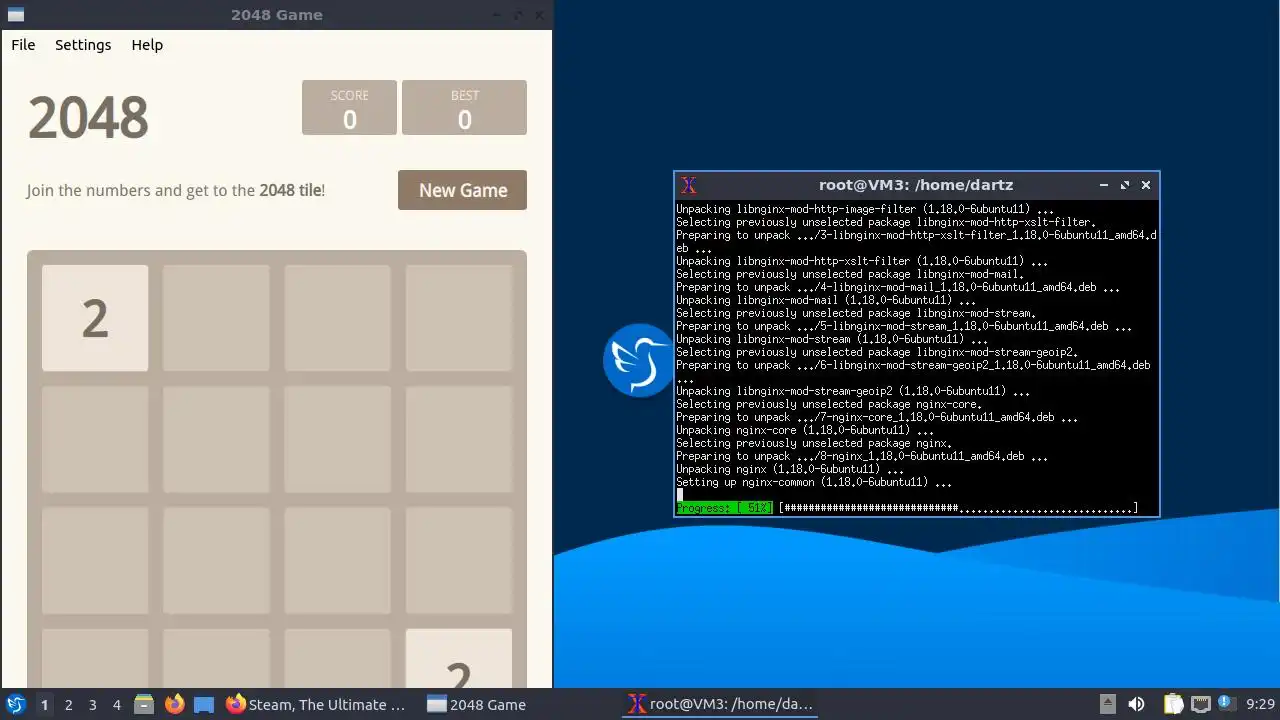The image size is (1280, 720).
Task: Click the show desktop icon in taskbar
Action: [204, 704]
